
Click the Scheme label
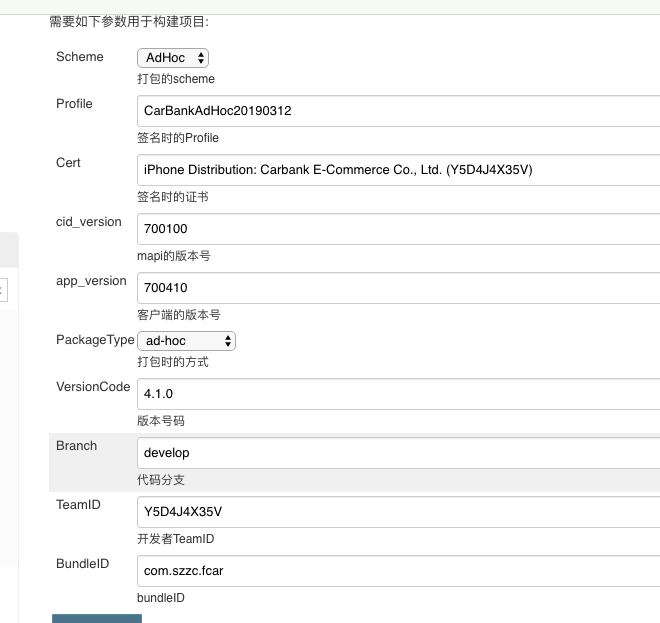tap(80, 57)
